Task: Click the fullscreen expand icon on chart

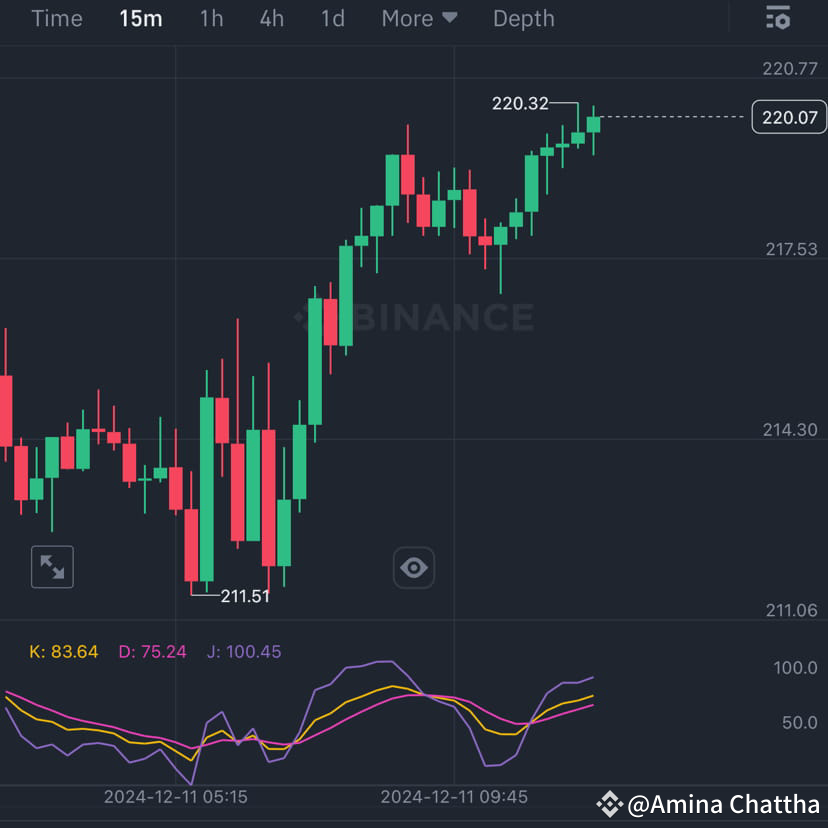Action: [52, 567]
